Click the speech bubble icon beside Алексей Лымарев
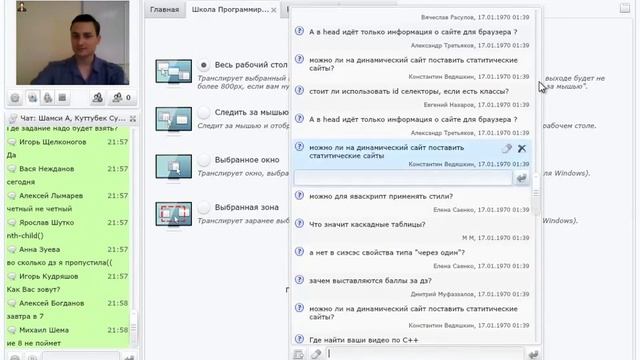The height and width of the screenshot is (360, 640). point(12,196)
